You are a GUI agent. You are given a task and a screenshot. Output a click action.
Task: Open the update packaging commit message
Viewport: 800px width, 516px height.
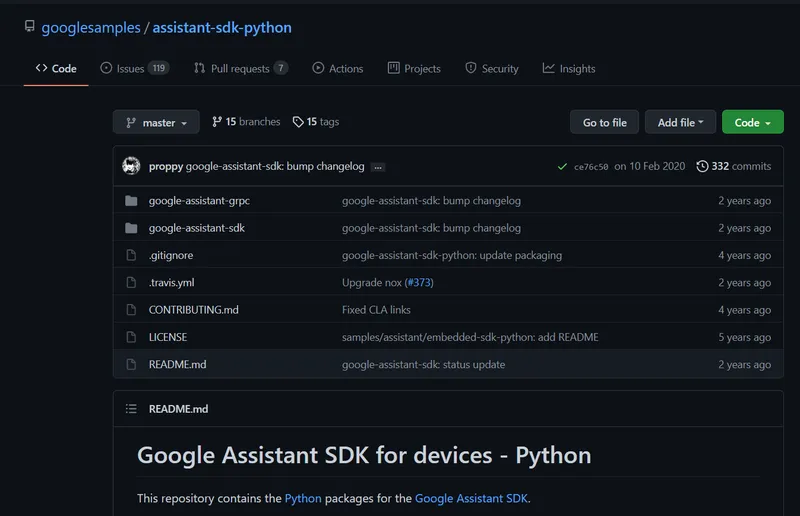click(452, 255)
